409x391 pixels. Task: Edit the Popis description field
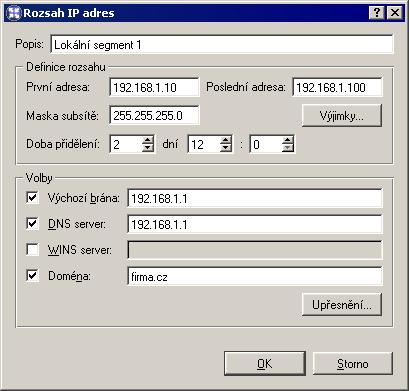(x=222, y=44)
